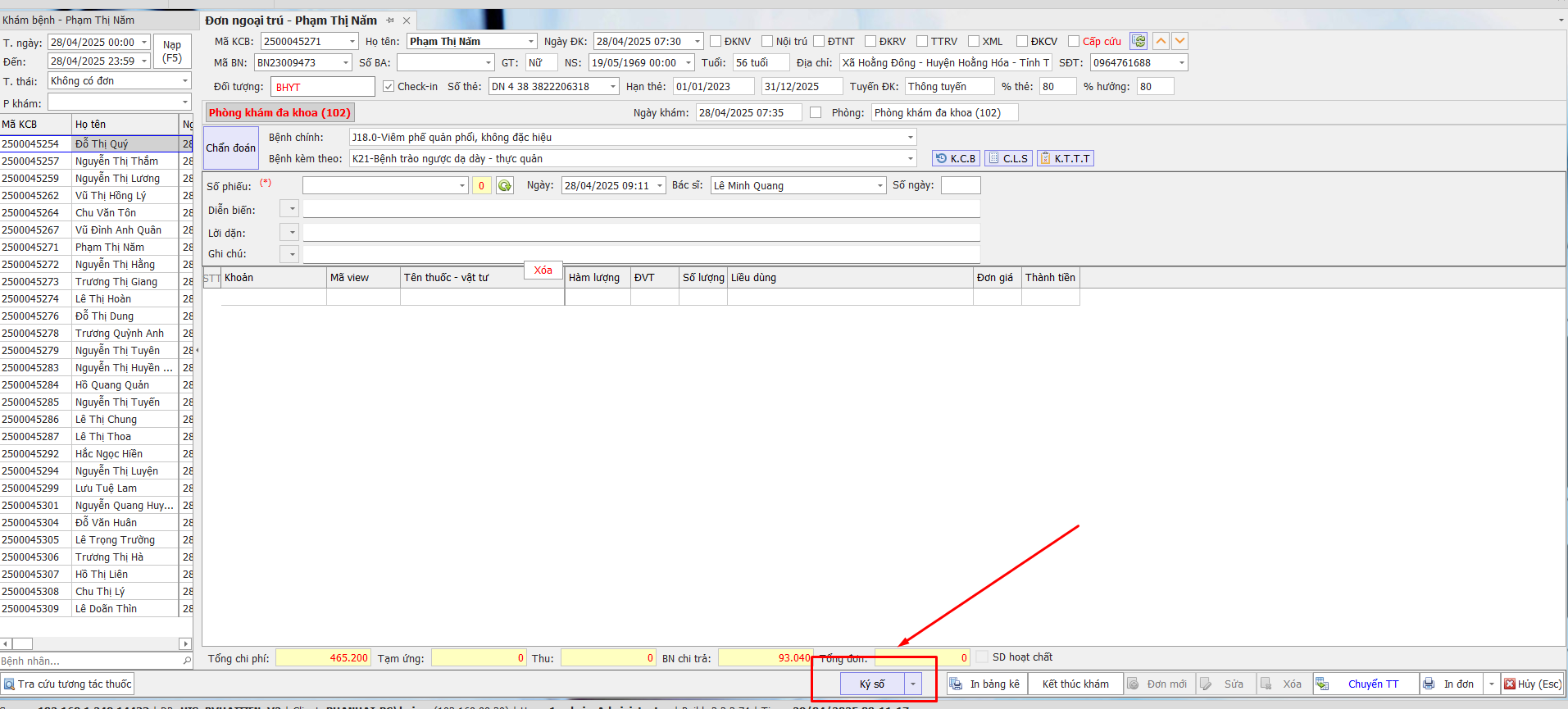Expand the Bác sĩ doctor dropdown
This screenshot has width=1568, height=709.
coord(880,186)
